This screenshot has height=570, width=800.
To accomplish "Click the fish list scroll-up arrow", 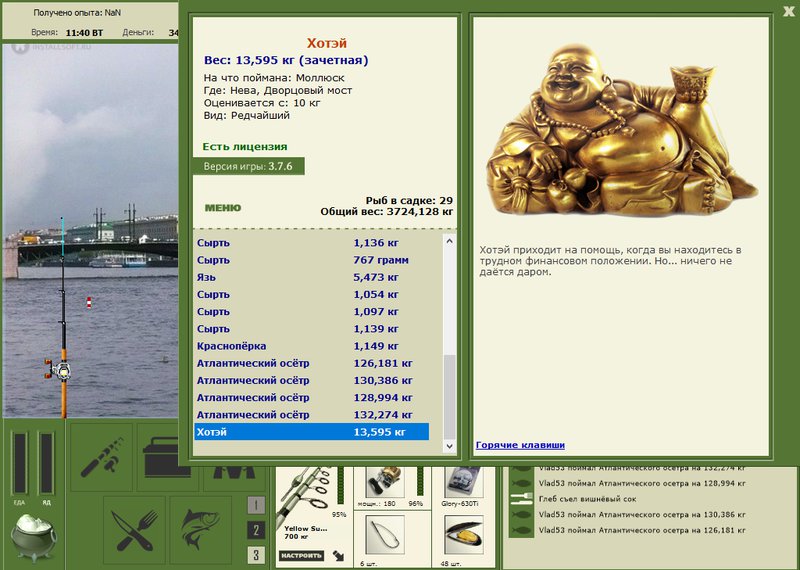I will coord(449,241).
